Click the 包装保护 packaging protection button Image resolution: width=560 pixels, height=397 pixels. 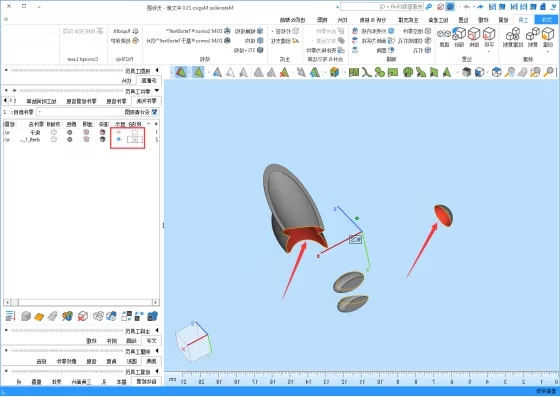tap(125, 41)
